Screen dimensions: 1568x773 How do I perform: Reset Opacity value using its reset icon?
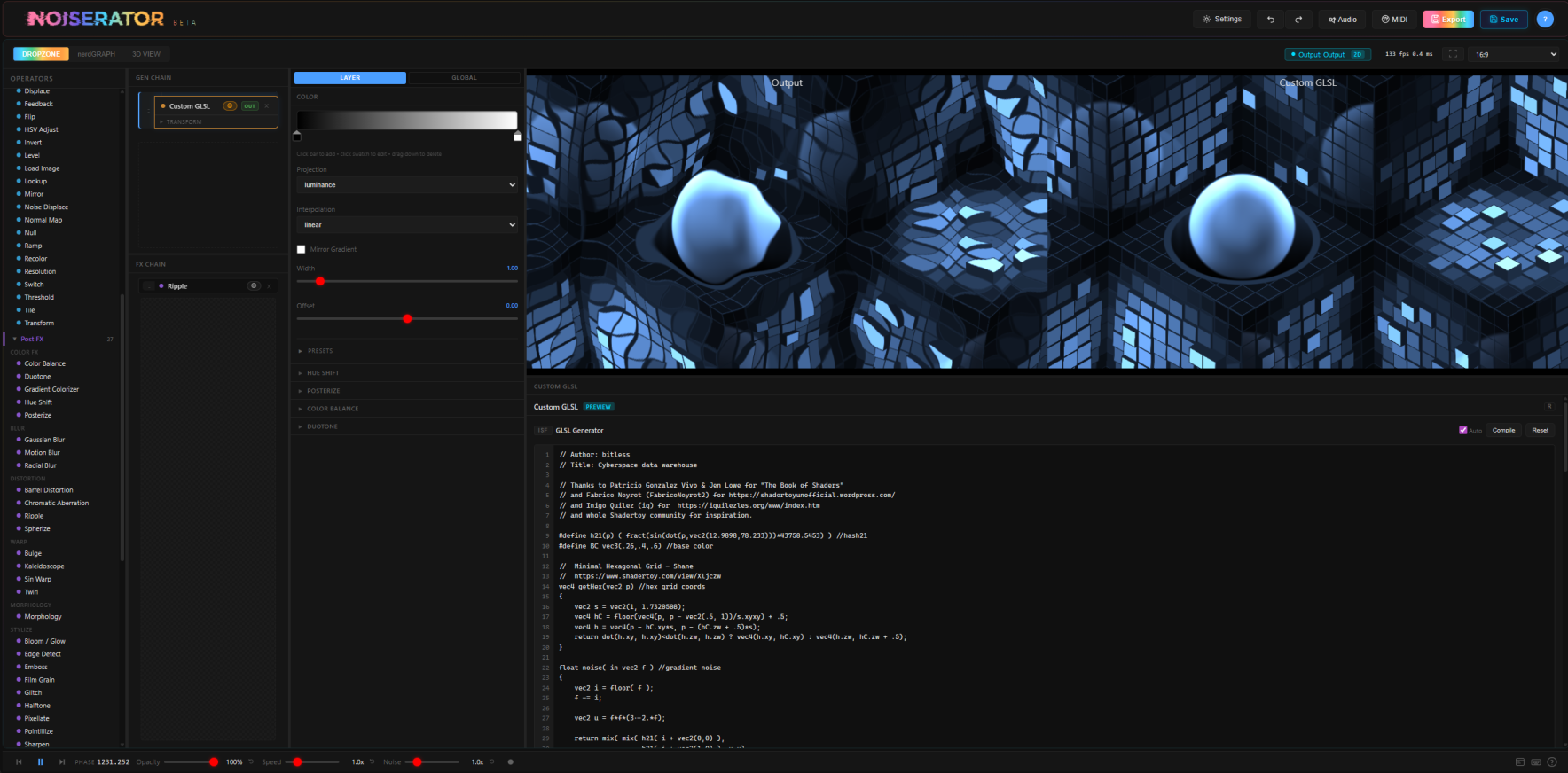tap(251, 761)
